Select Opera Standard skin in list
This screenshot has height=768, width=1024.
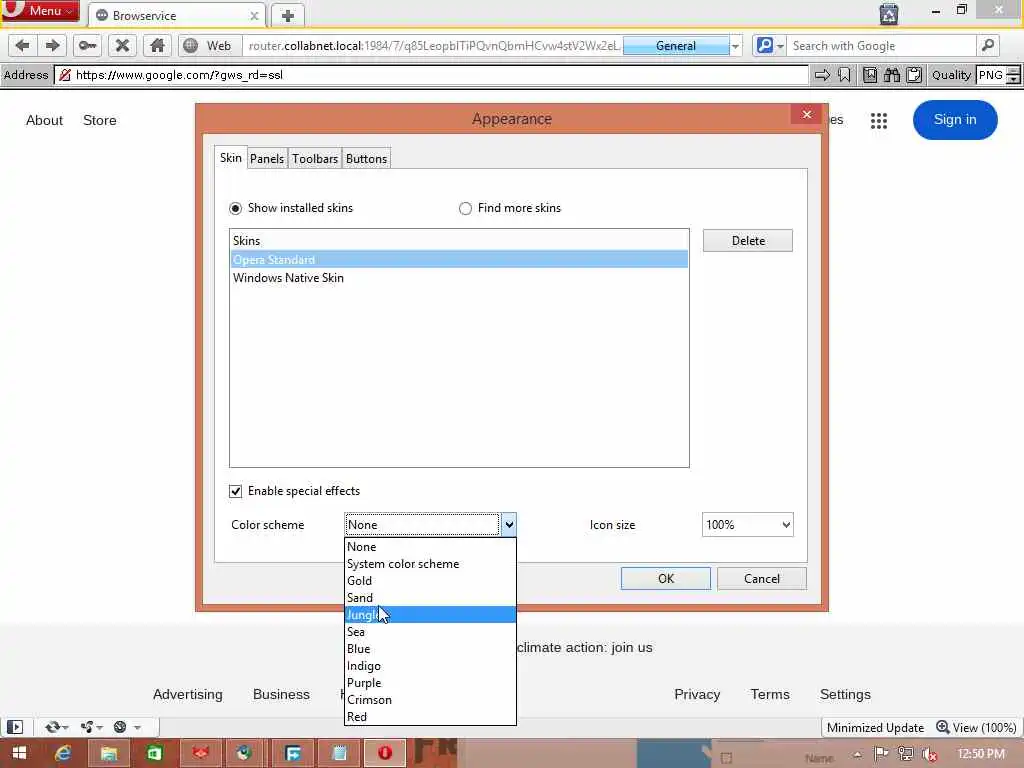pos(459,259)
